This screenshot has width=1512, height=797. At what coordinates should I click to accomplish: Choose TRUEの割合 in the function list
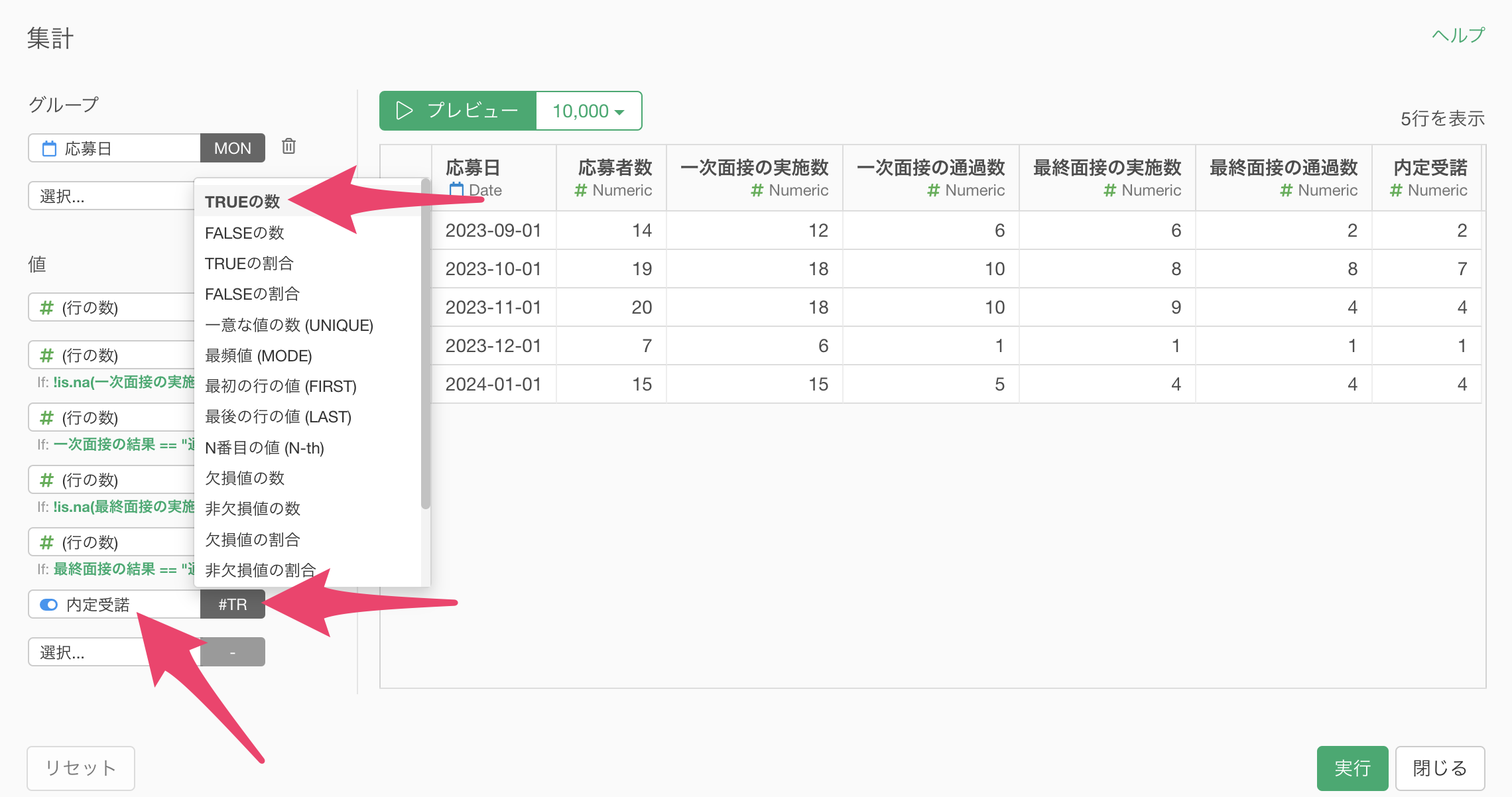pos(308,263)
